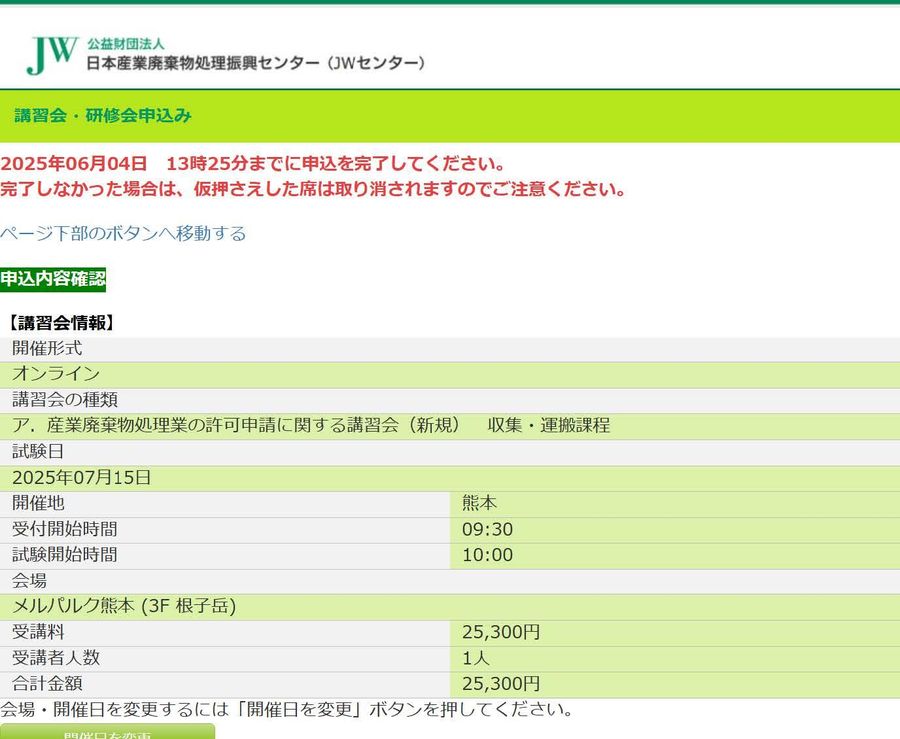The height and width of the screenshot is (739, 900).
Task: Click the 開催地 label
Action: pyautogui.click(x=38, y=503)
